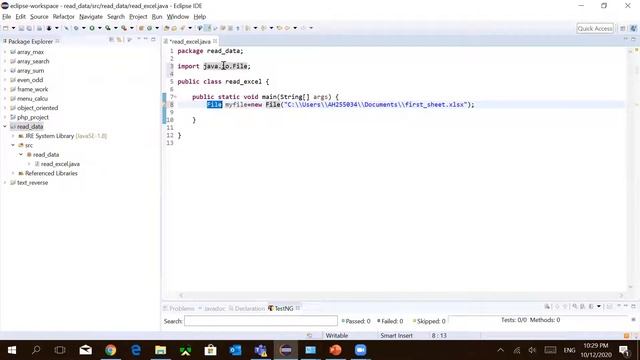This screenshot has width=640, height=360.
Task: Click the New file toolbar icon
Action: pos(6,28)
